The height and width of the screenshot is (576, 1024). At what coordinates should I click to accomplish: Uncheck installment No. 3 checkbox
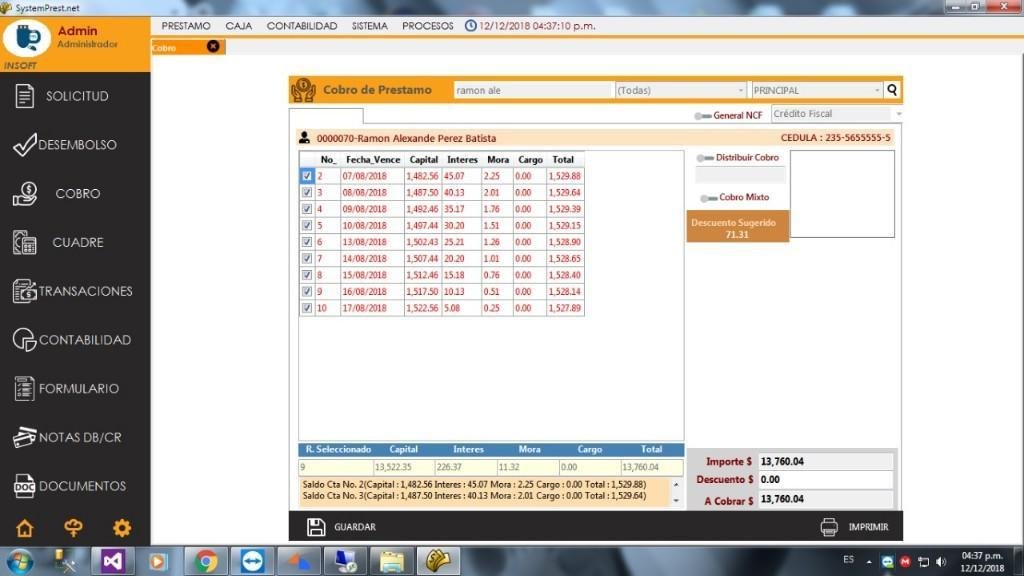pyautogui.click(x=307, y=193)
